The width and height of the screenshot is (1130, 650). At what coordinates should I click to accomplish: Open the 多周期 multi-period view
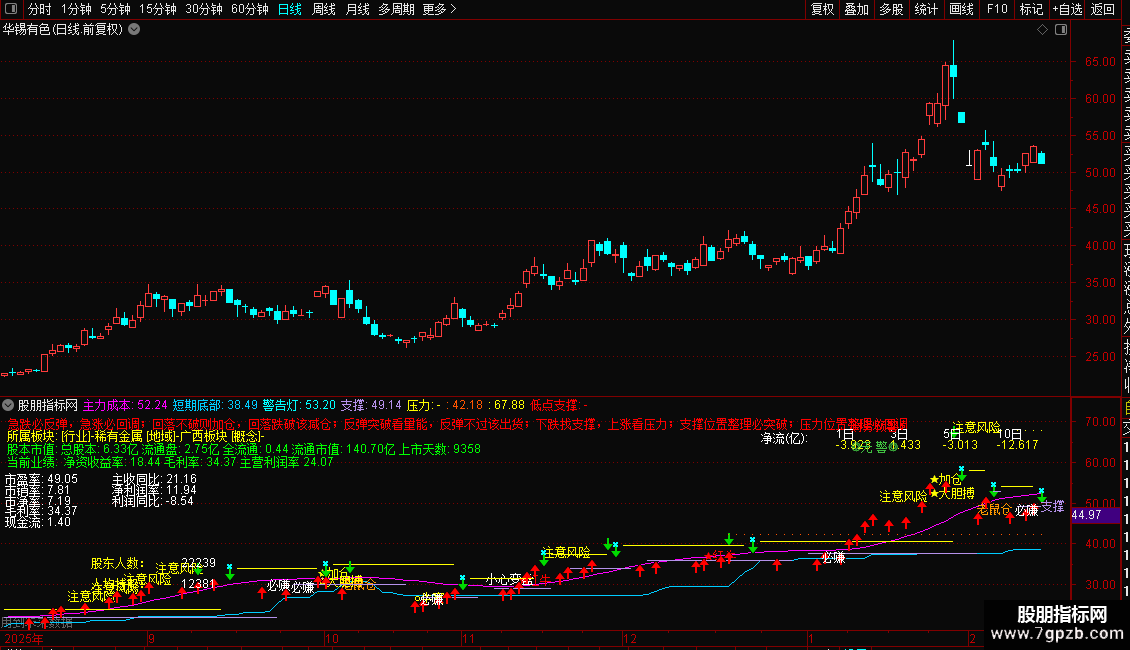[x=396, y=9]
